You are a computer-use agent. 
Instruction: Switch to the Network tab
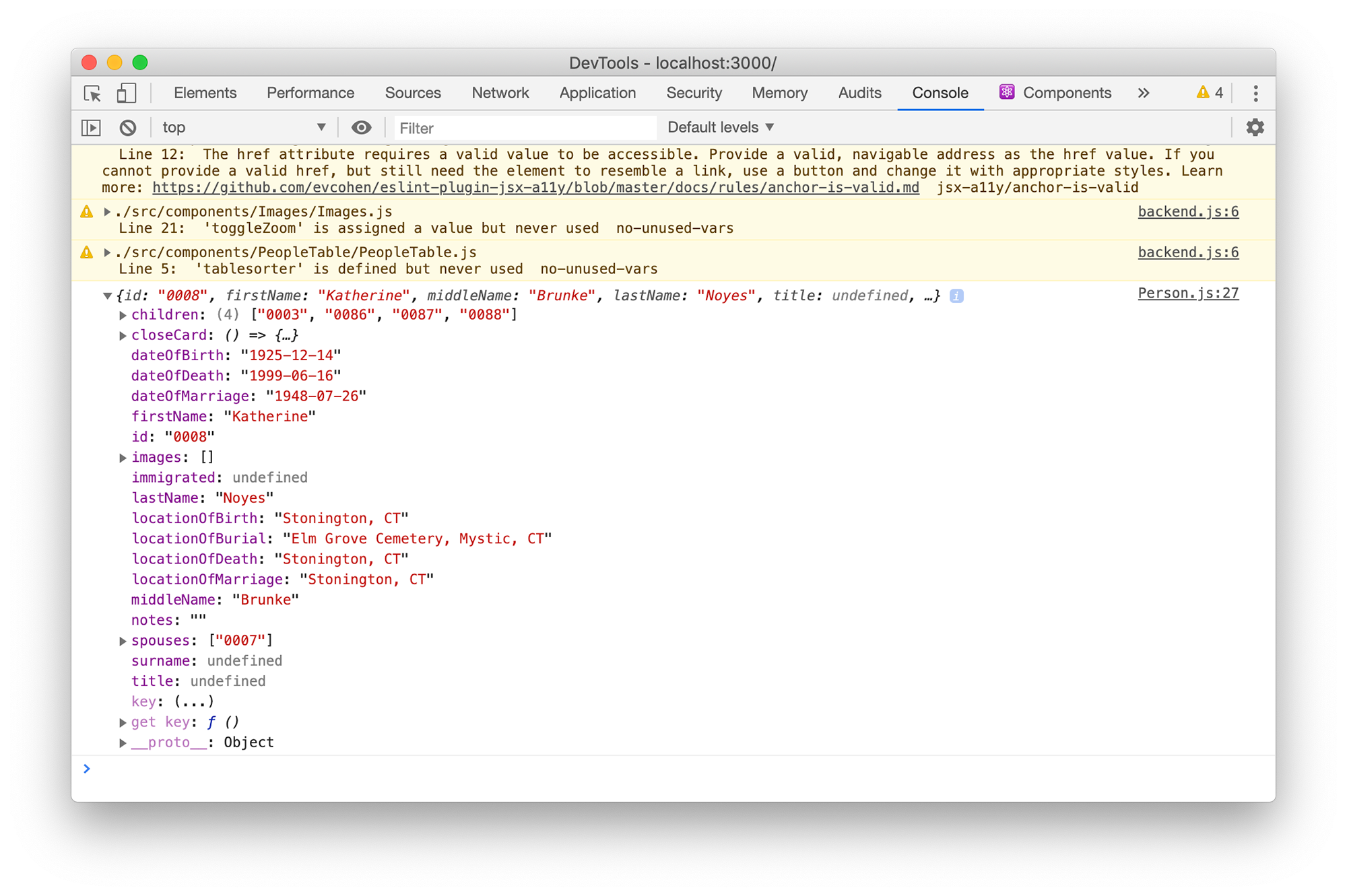click(x=500, y=93)
